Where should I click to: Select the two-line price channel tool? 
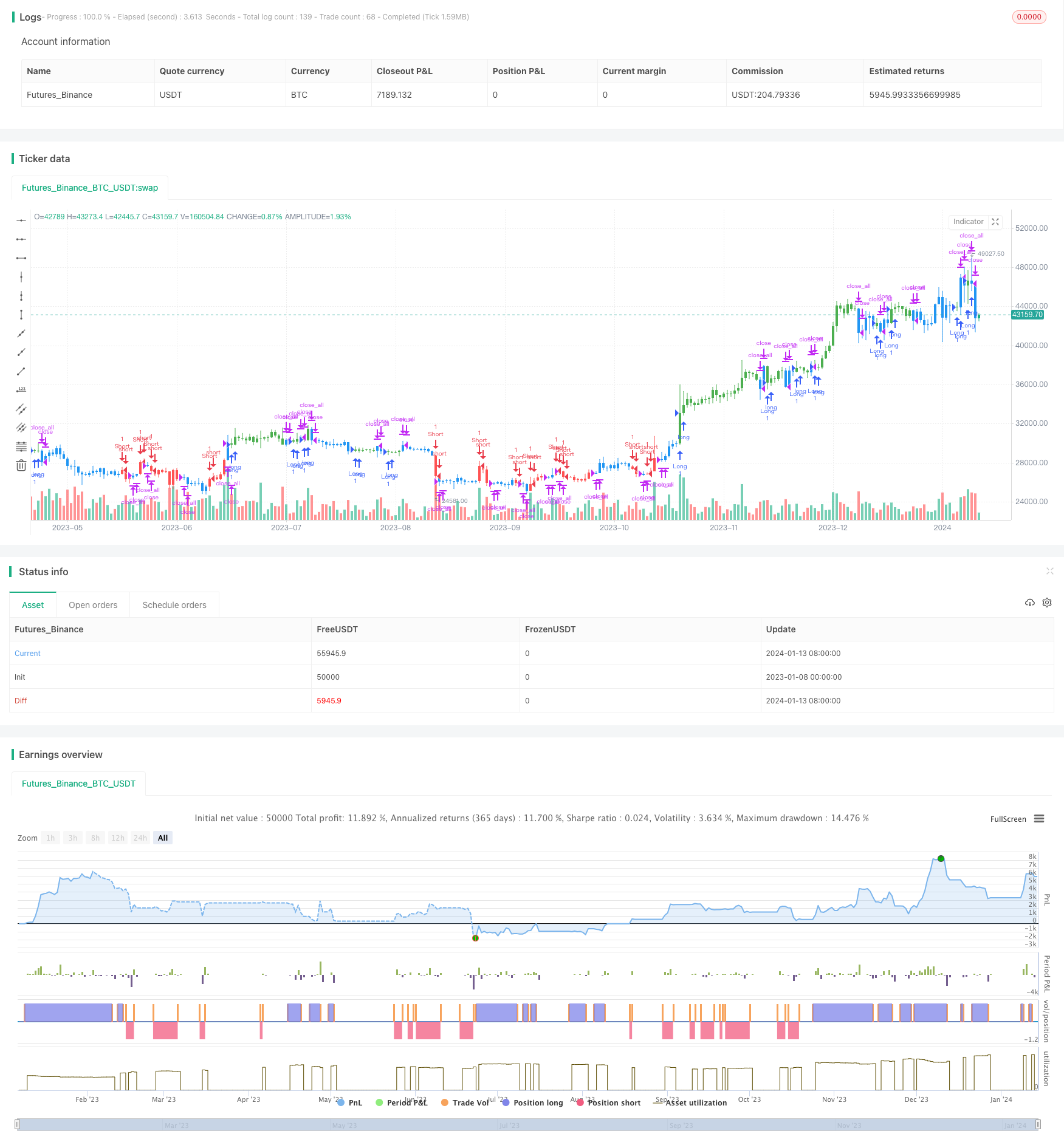pyautogui.click(x=21, y=409)
